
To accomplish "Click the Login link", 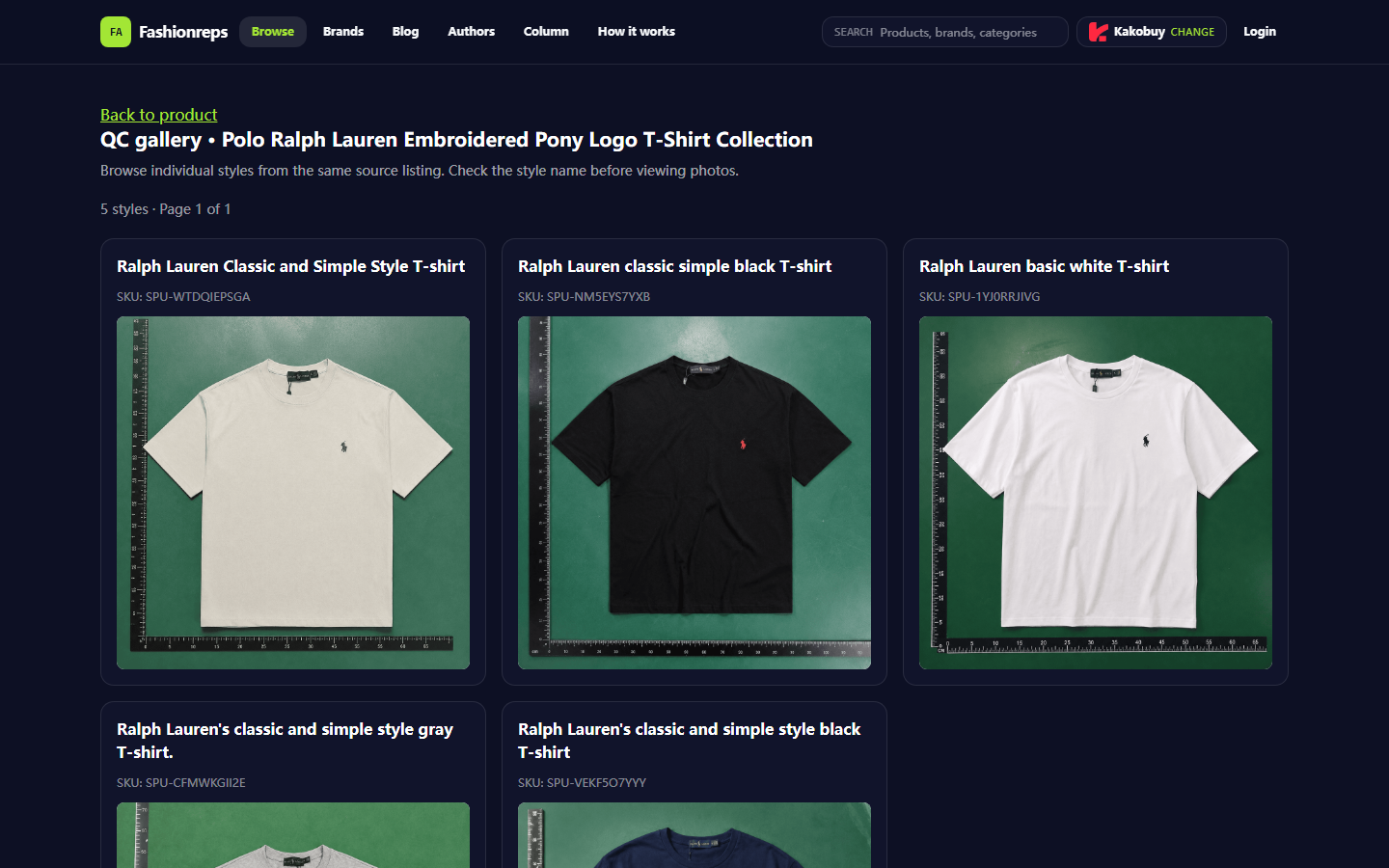I will pyautogui.click(x=1260, y=32).
